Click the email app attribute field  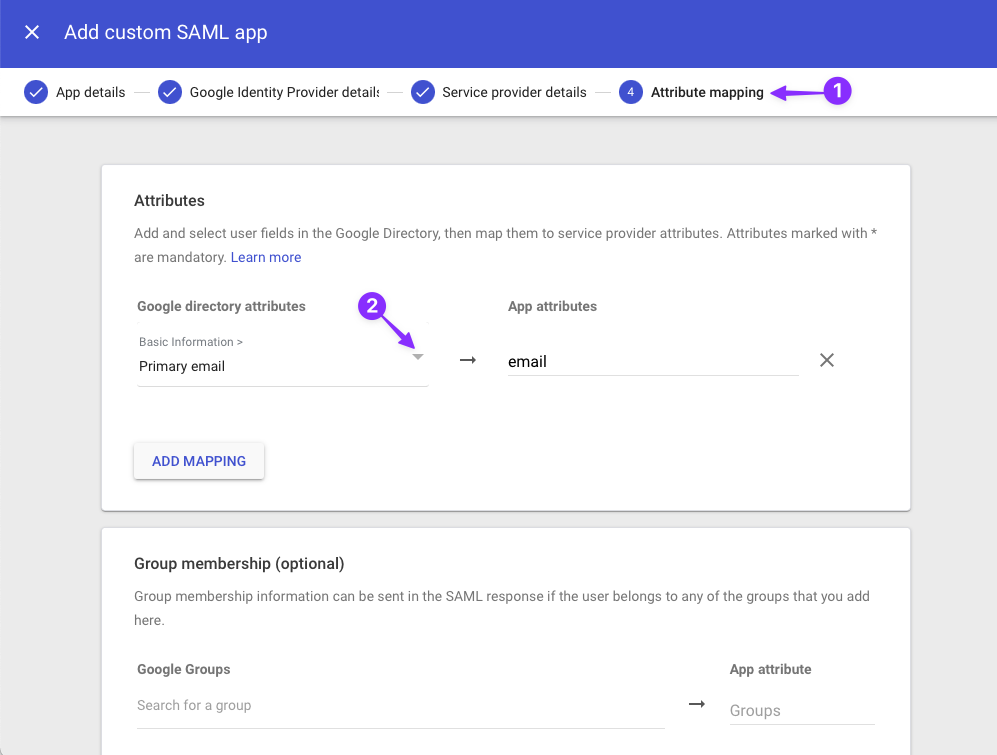click(650, 361)
